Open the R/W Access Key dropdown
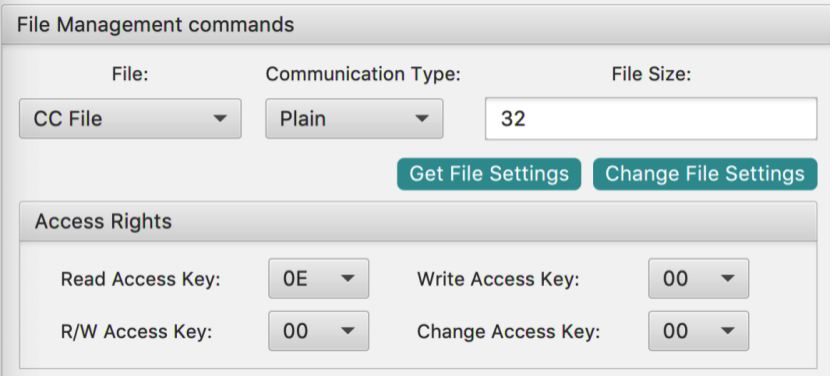 point(318,331)
